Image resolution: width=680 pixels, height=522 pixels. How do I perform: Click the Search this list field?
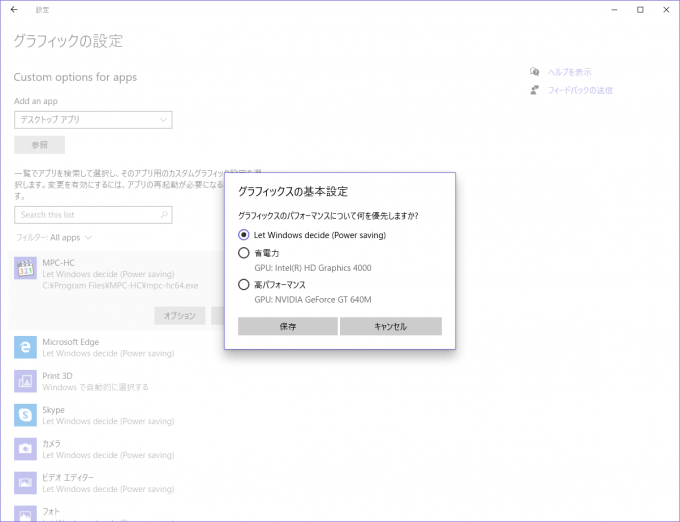pos(93,215)
